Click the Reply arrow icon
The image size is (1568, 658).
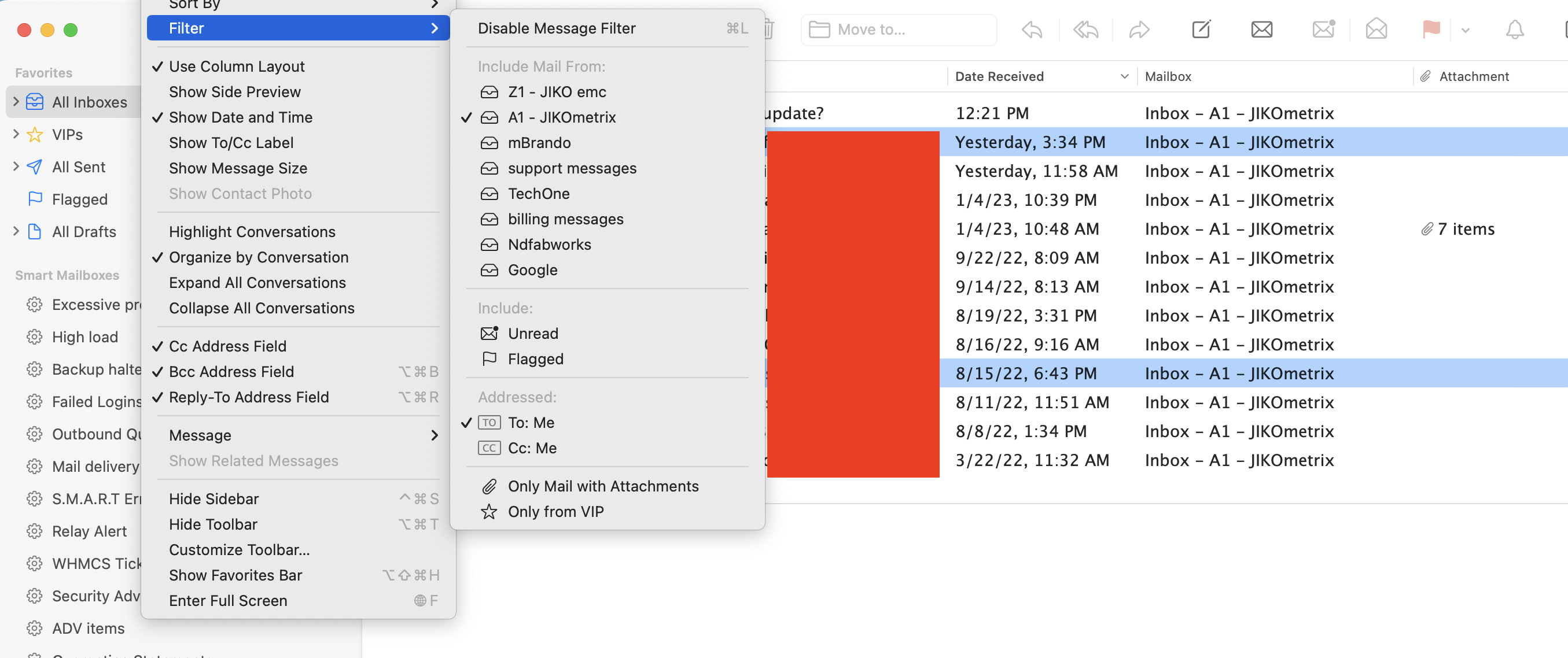tap(1031, 29)
